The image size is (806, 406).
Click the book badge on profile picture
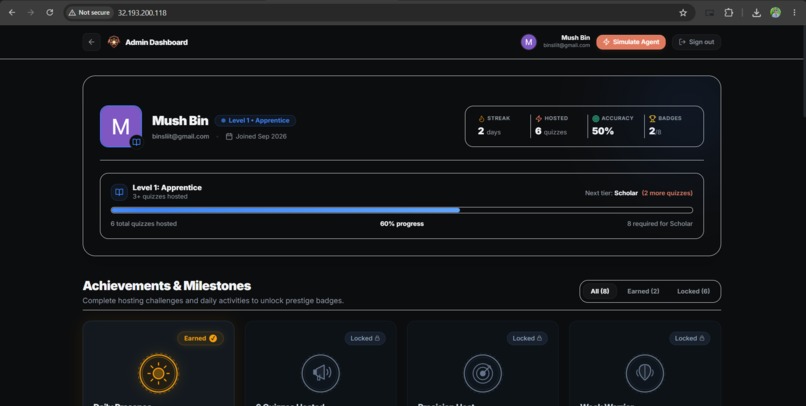click(136, 142)
